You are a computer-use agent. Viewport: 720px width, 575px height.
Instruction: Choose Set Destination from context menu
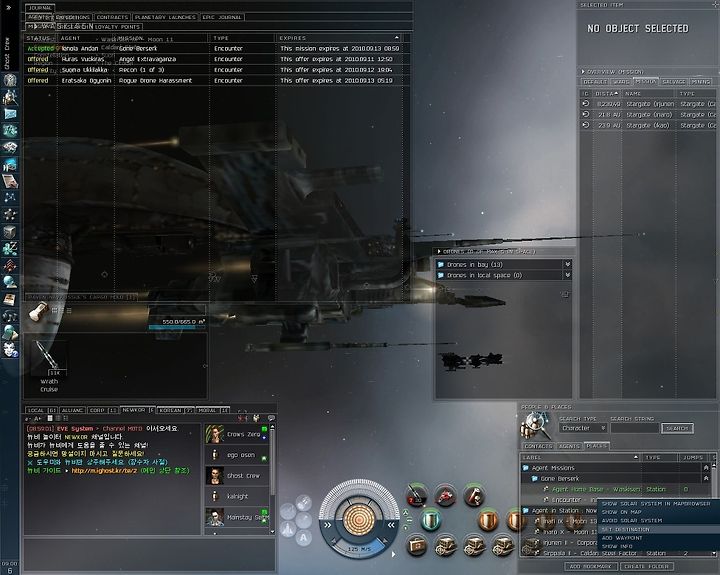click(659, 529)
